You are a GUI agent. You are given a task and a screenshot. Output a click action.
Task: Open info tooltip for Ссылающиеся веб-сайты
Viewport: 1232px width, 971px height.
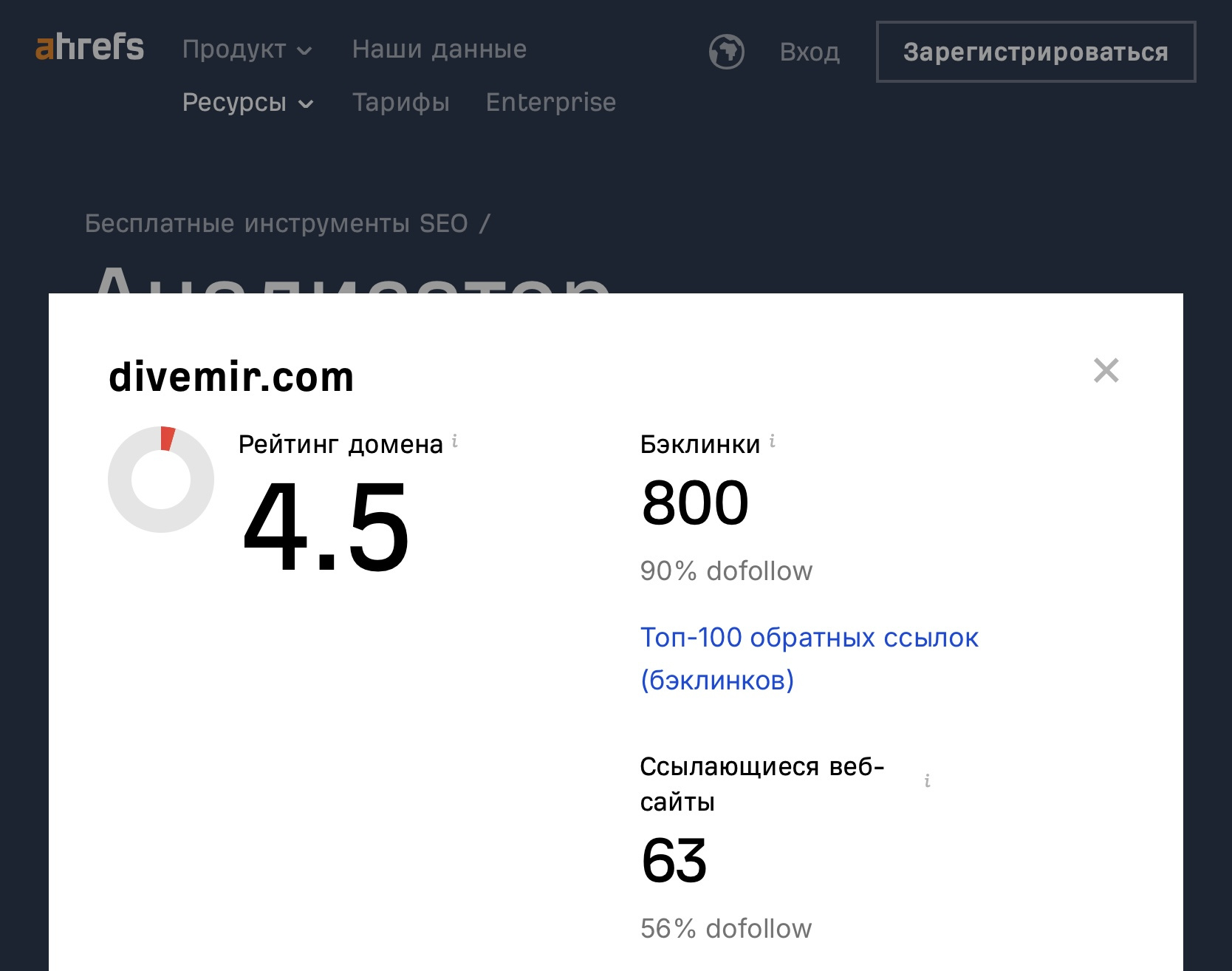[927, 780]
